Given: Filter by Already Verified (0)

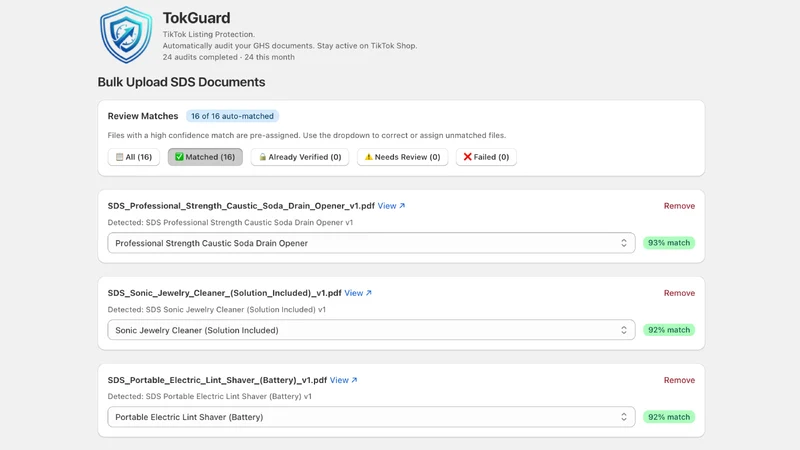Looking at the screenshot, I should pos(299,157).
